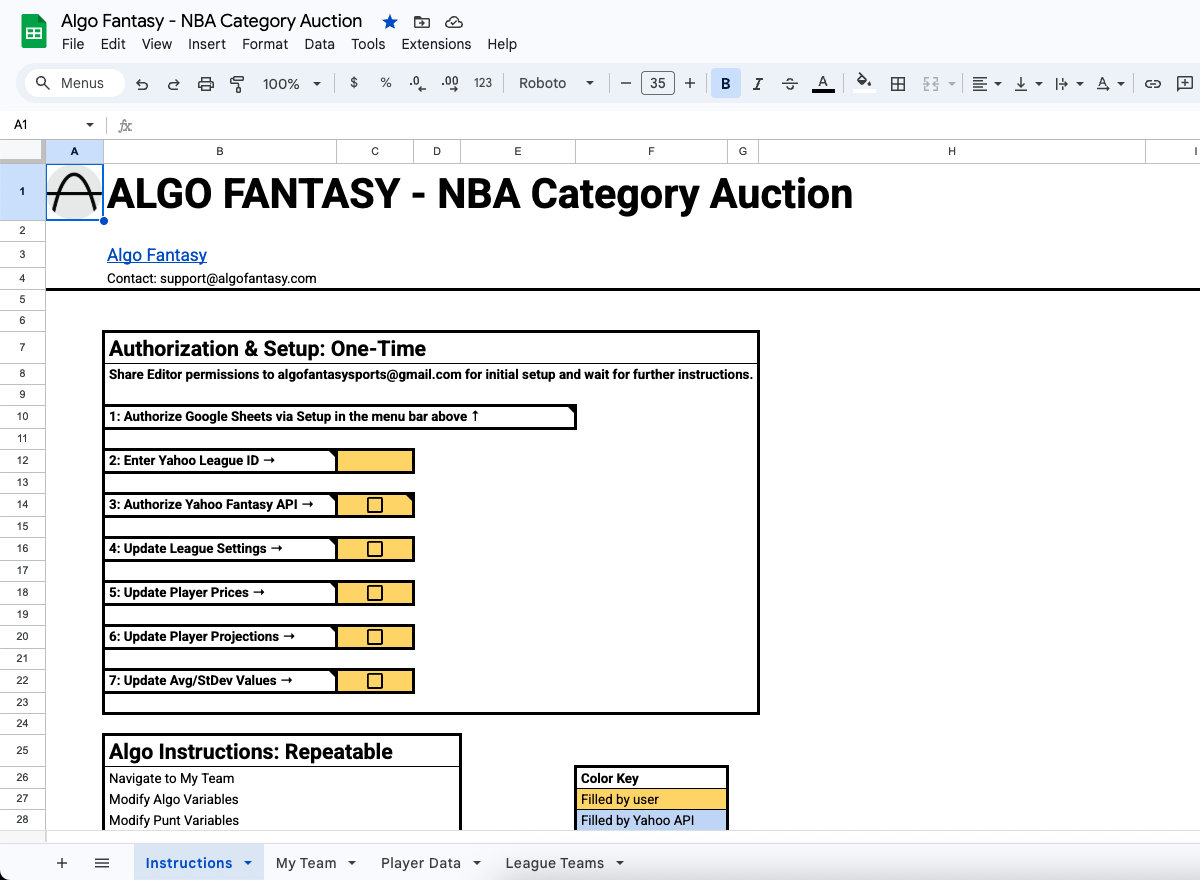
Task: Open the Format menu
Action: click(x=265, y=44)
